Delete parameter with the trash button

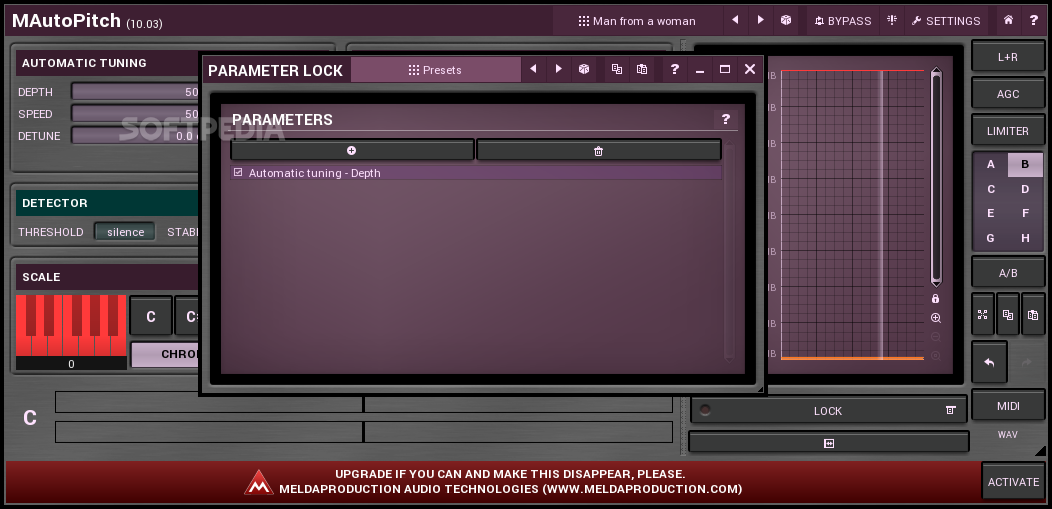coord(598,150)
